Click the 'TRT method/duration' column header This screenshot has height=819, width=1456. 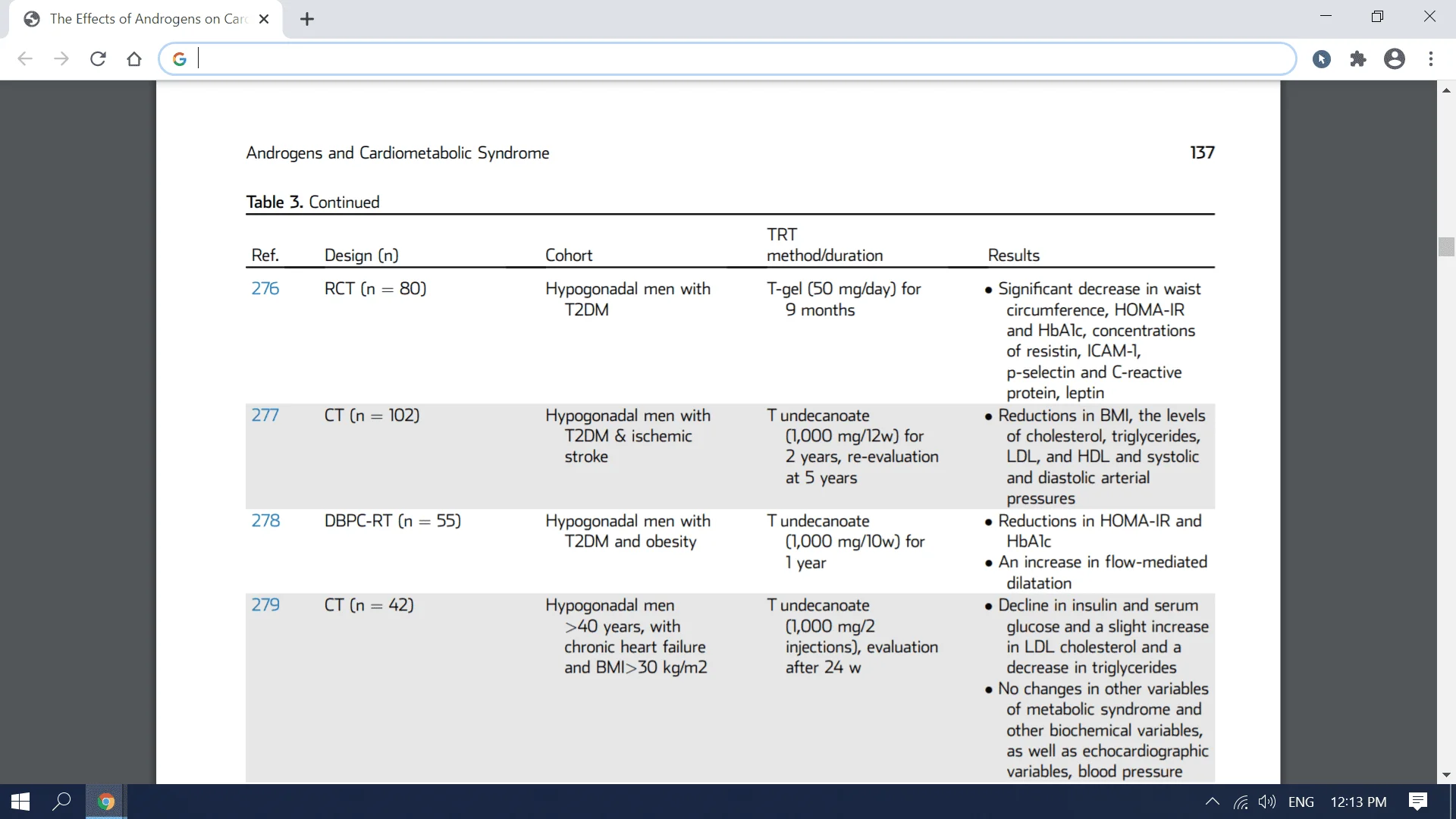tap(824, 245)
